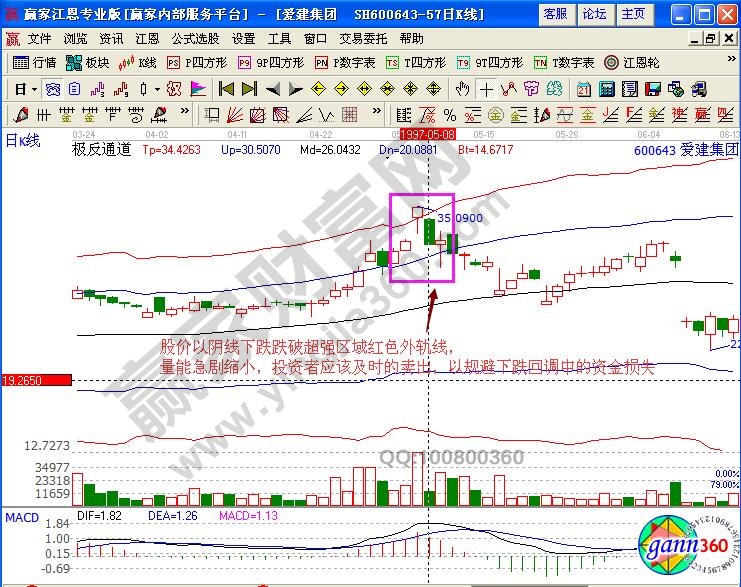Click the percent sign tool icon
The width and height of the screenshot is (741, 587).
pyautogui.click(x=450, y=114)
